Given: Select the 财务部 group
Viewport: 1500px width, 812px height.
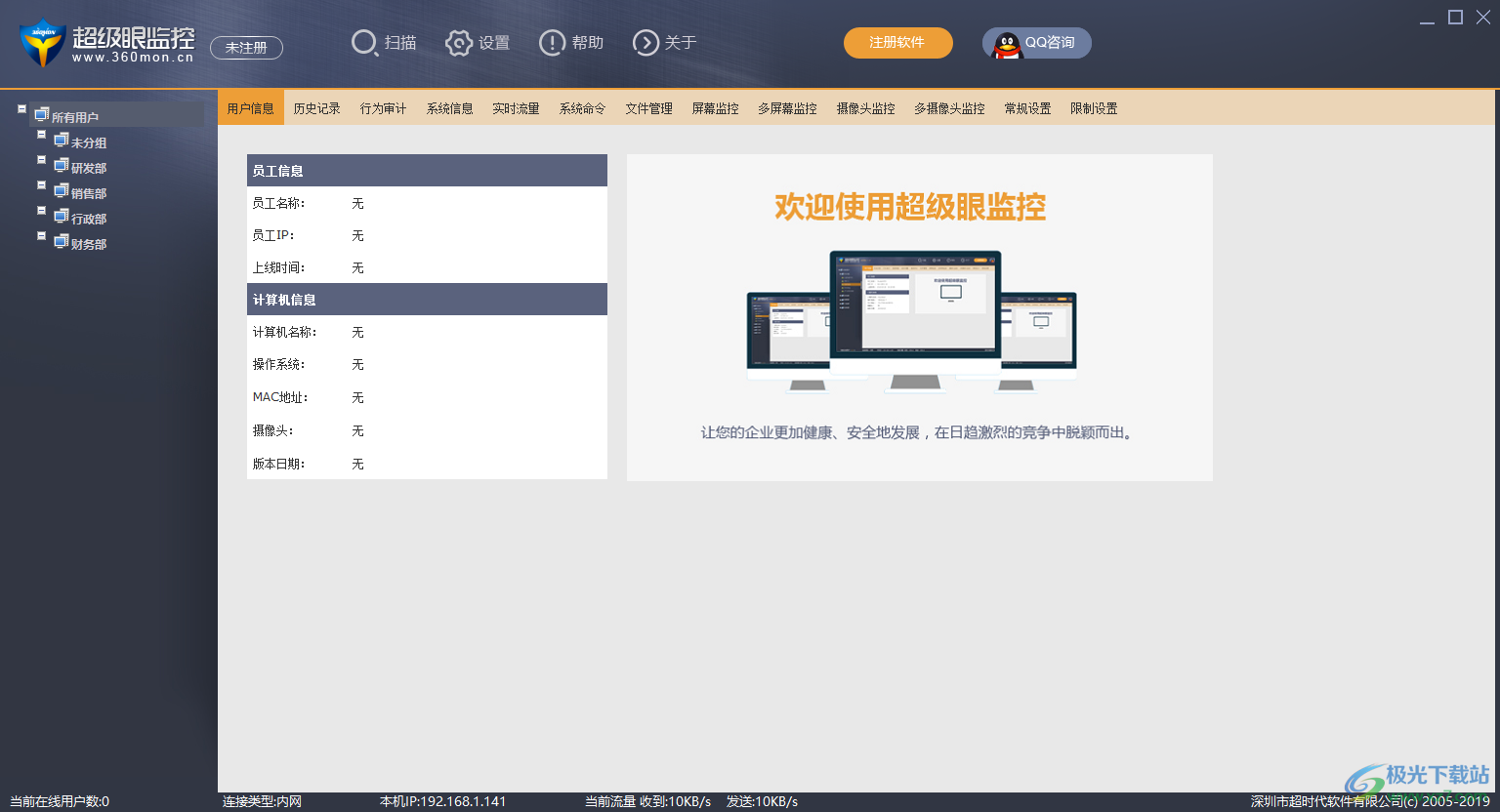Looking at the screenshot, I should (89, 244).
